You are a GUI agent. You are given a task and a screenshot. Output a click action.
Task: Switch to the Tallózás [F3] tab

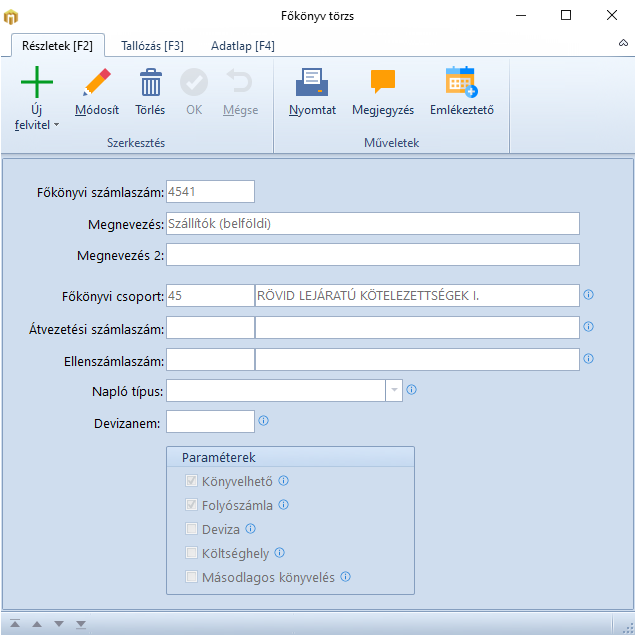(x=152, y=46)
